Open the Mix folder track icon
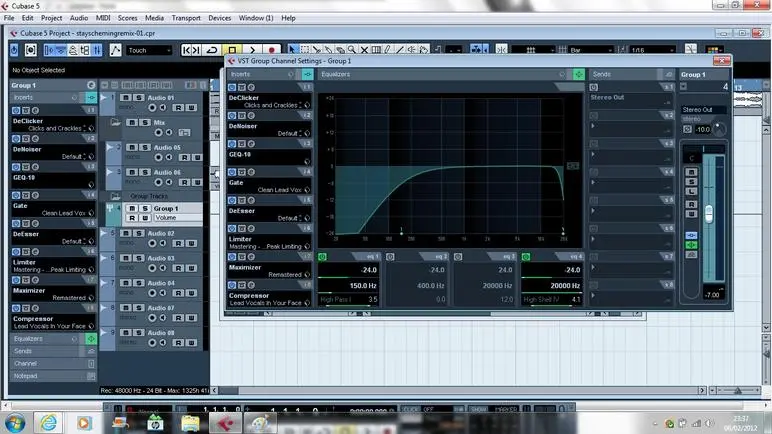 click(116, 122)
